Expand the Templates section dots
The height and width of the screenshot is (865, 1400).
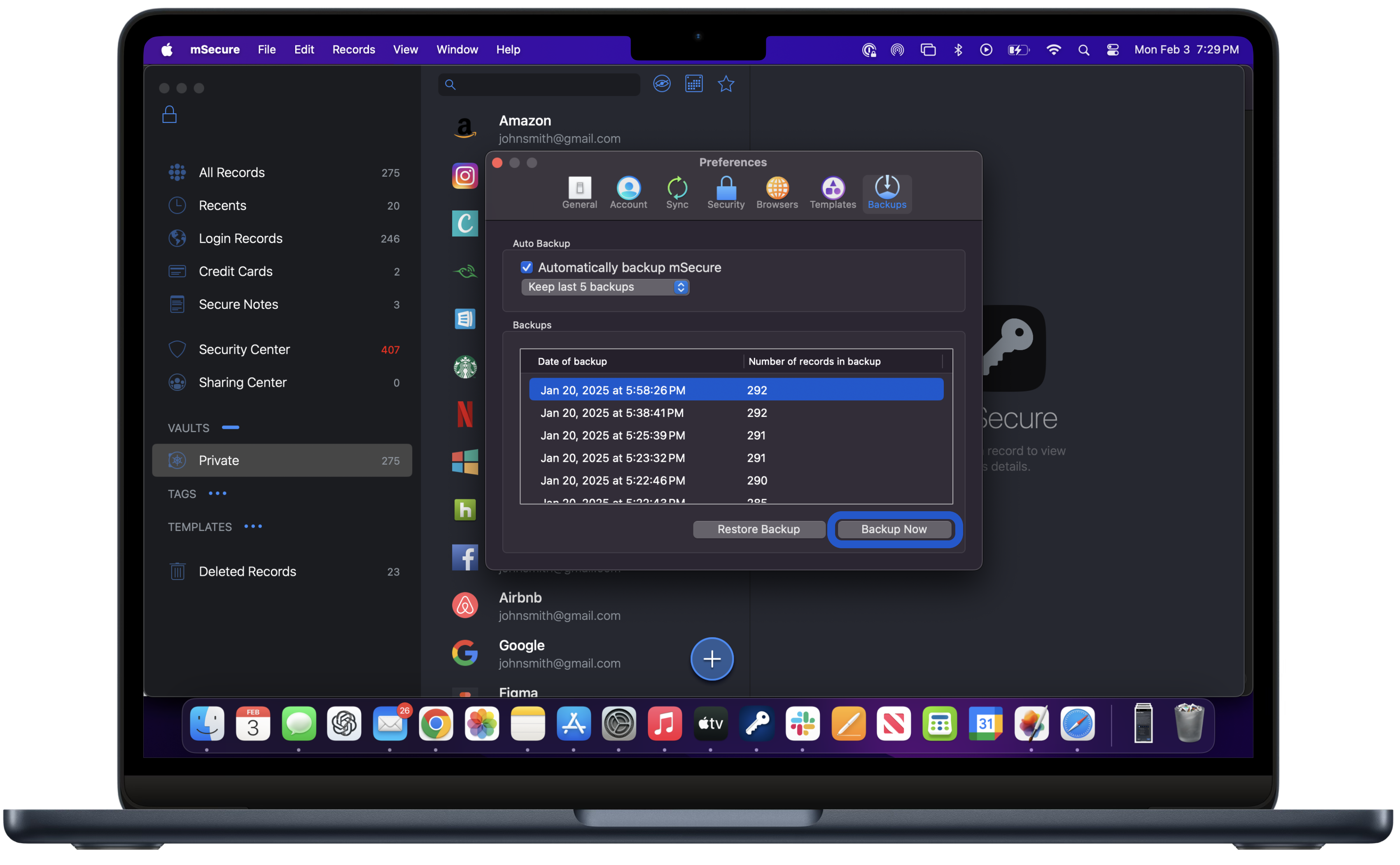tap(253, 526)
